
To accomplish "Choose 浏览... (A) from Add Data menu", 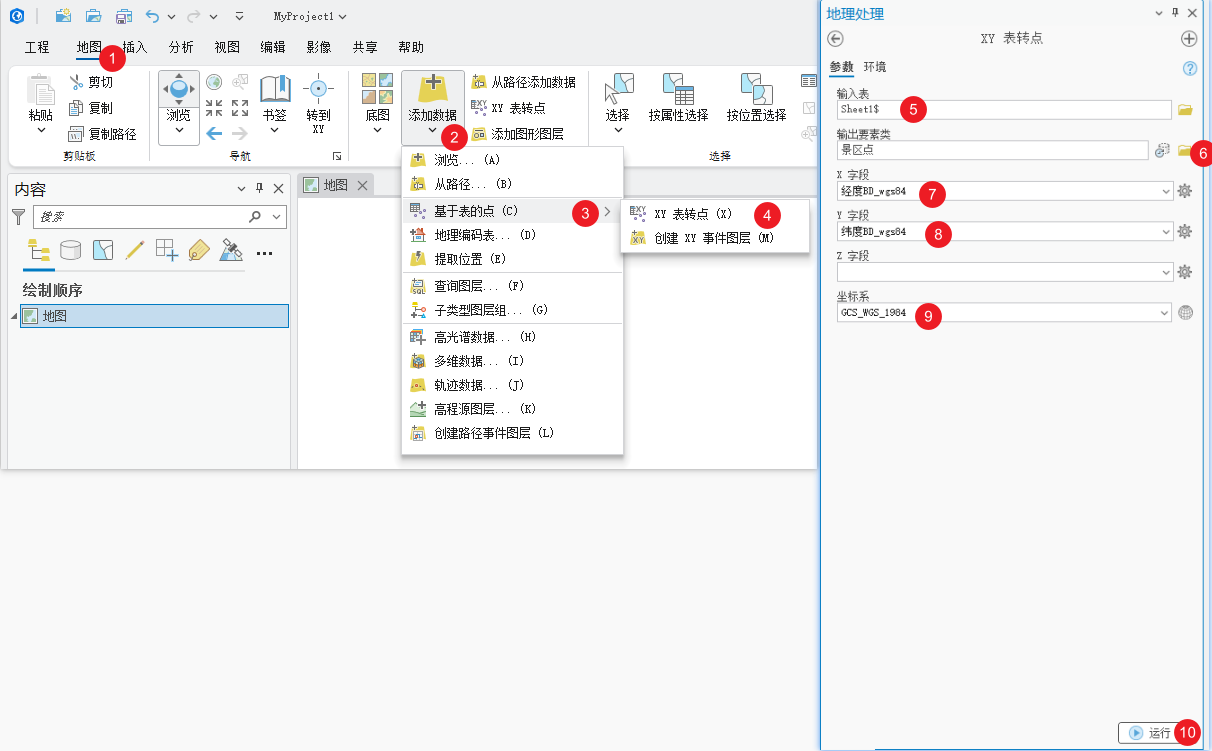I will click(x=512, y=160).
